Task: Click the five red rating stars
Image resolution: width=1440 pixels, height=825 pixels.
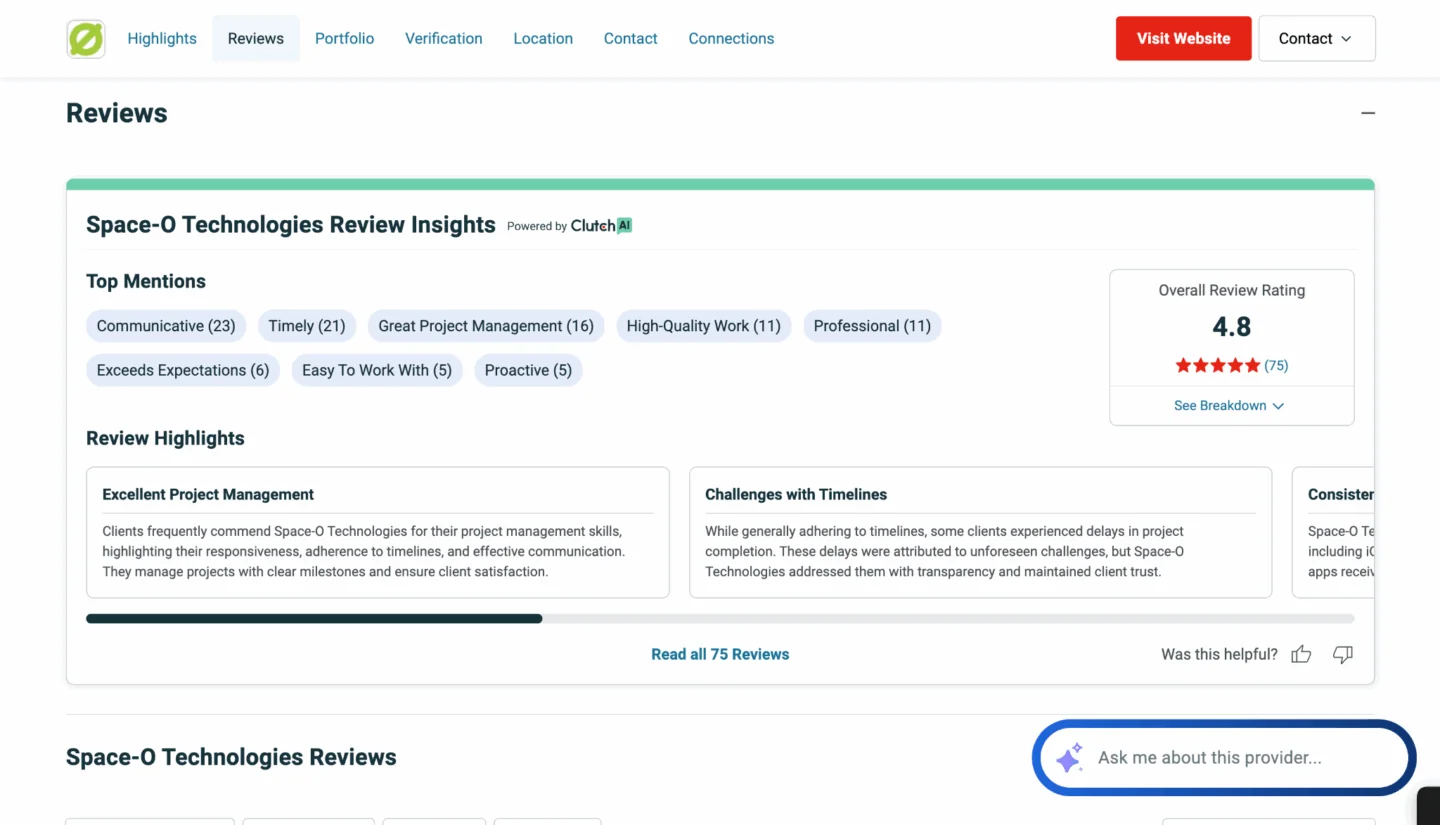Action: [x=1217, y=366]
